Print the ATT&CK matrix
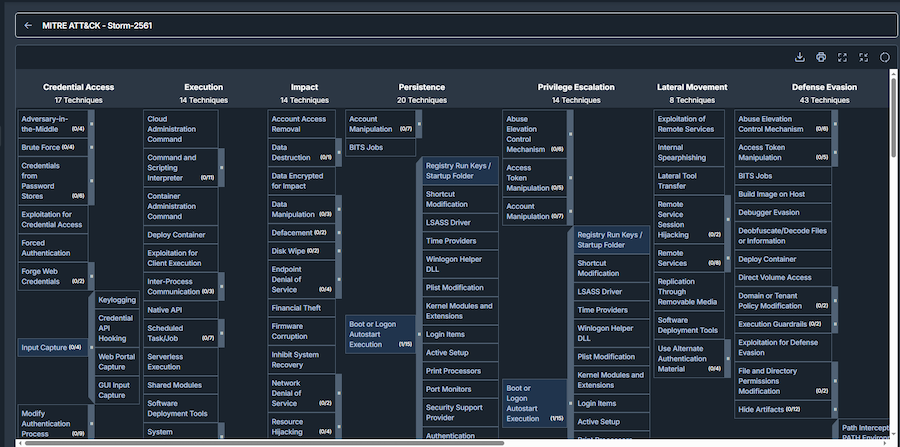 [821, 57]
